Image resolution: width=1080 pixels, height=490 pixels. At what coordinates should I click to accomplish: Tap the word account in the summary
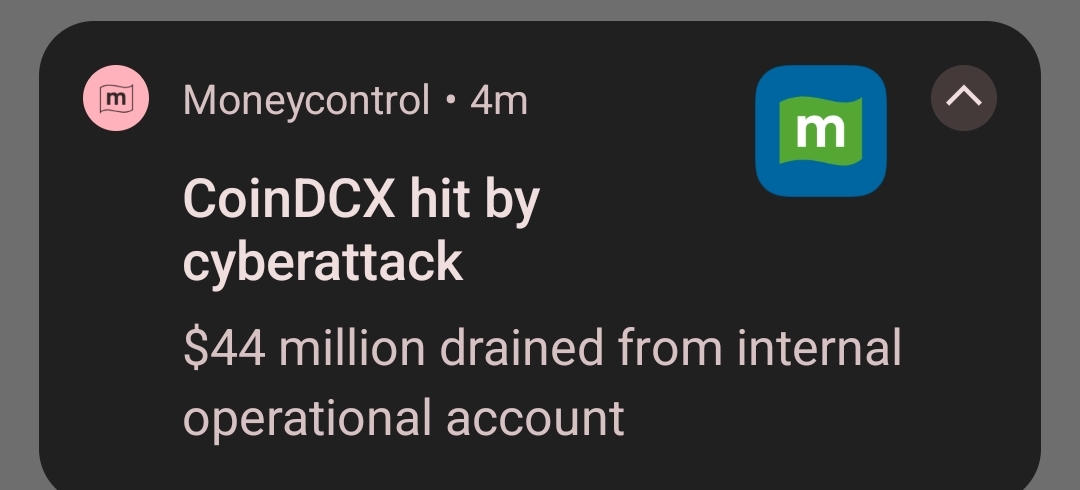[x=535, y=417]
